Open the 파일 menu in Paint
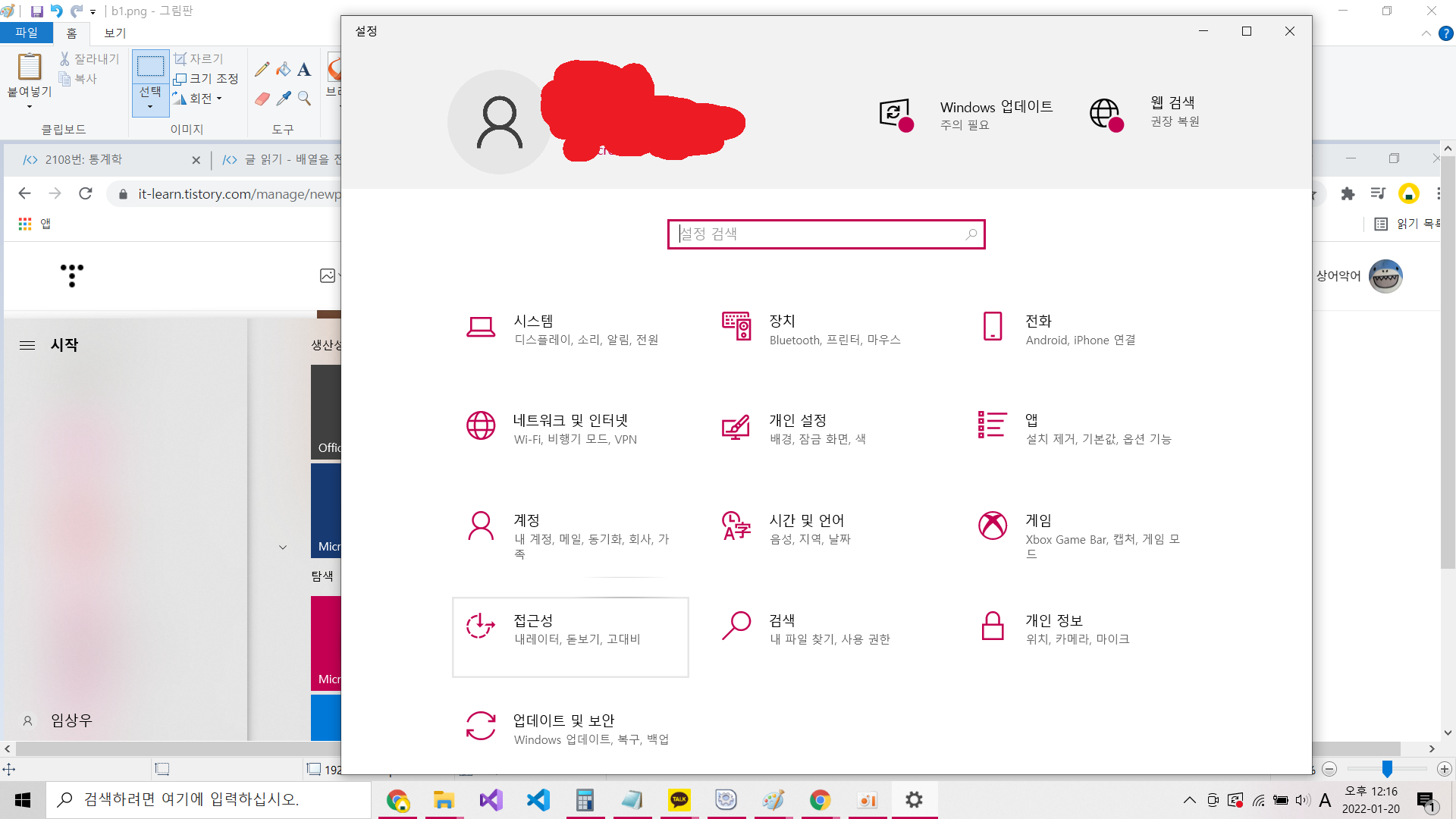 [x=26, y=33]
